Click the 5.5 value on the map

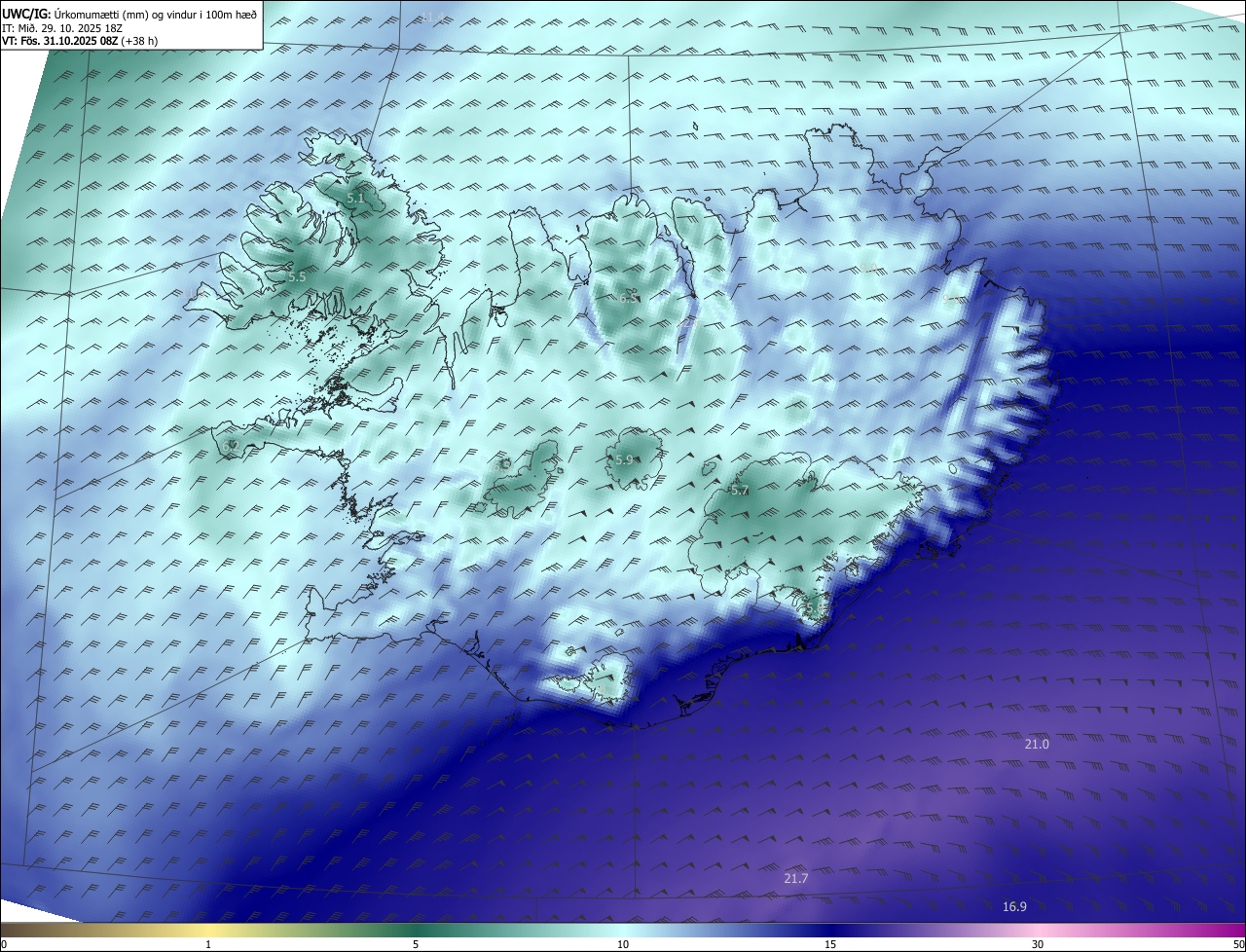(x=297, y=276)
